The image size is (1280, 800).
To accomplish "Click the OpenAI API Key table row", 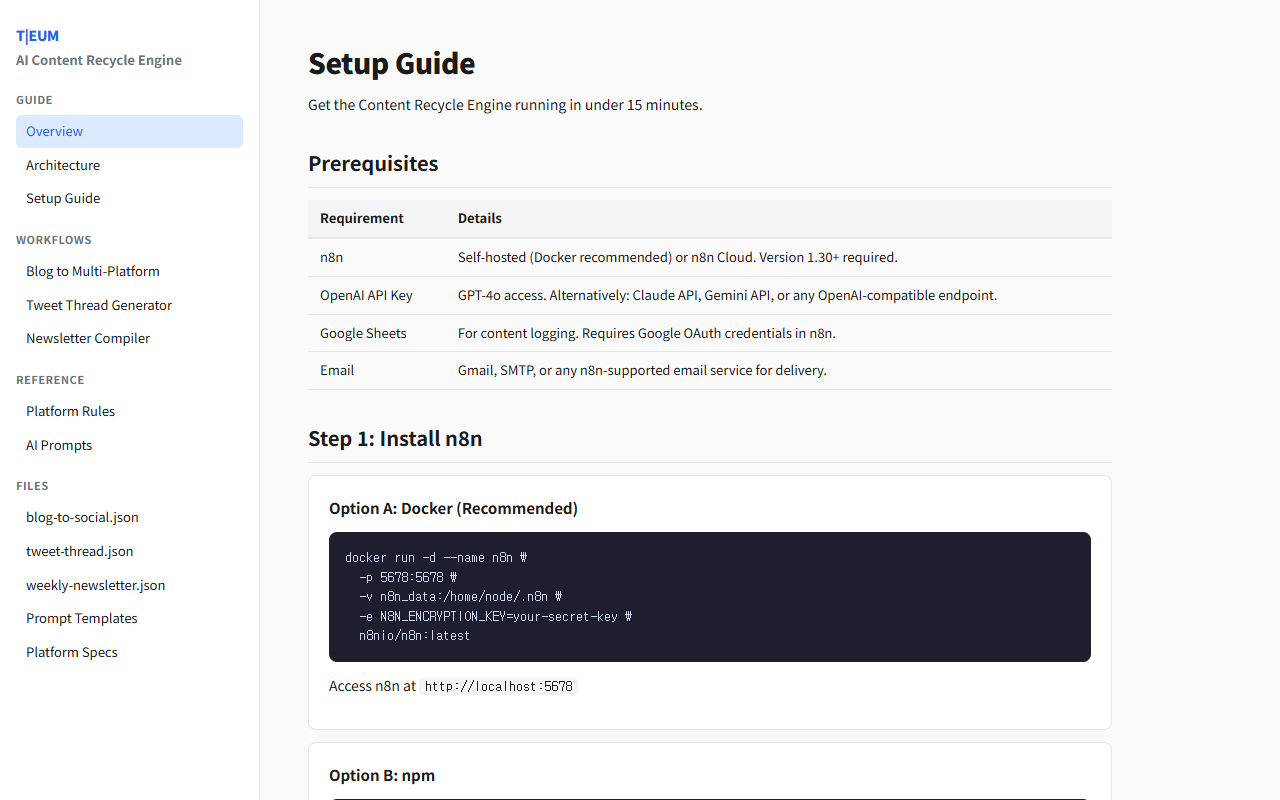I will click(709, 295).
